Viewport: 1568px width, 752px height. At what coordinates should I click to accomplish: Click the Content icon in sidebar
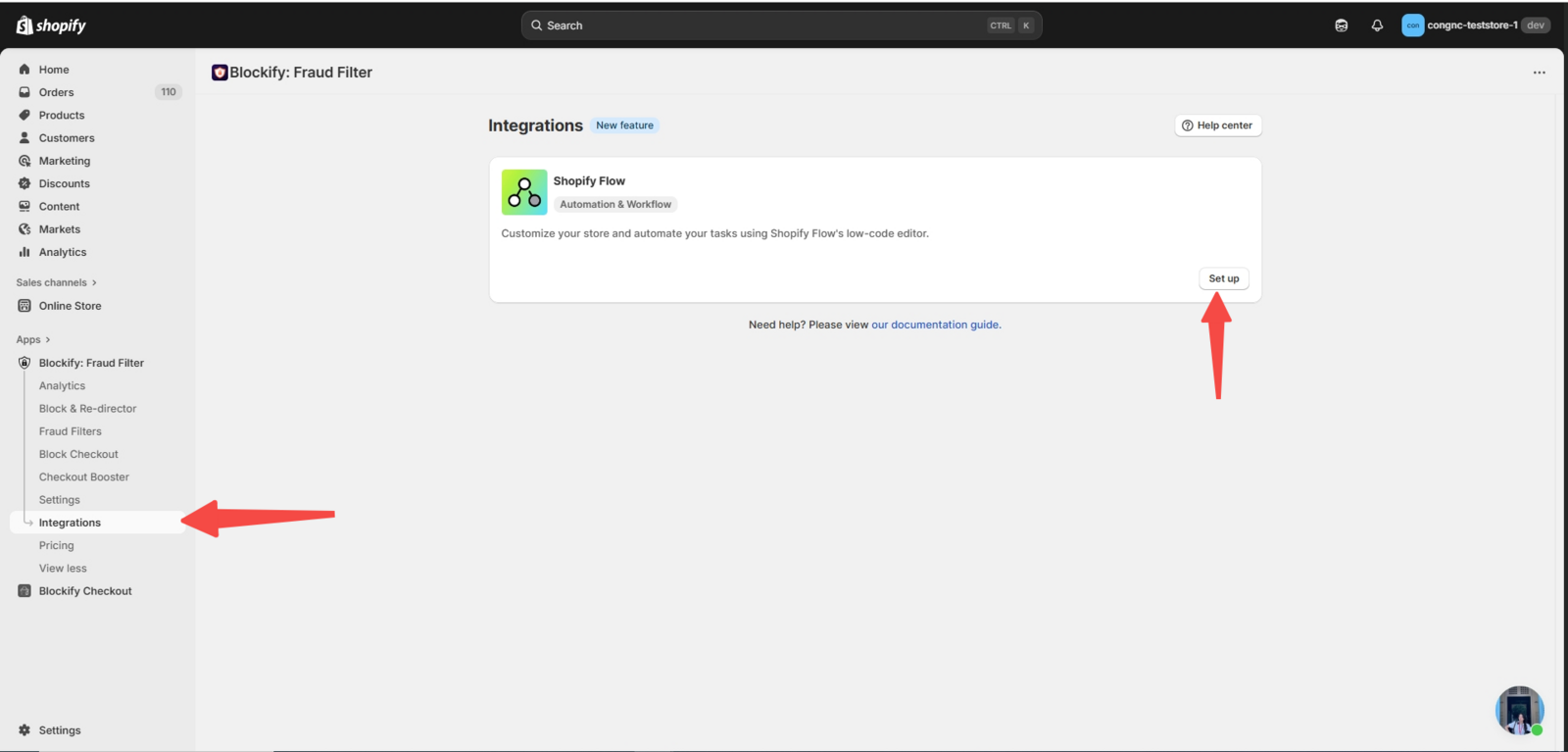24,207
